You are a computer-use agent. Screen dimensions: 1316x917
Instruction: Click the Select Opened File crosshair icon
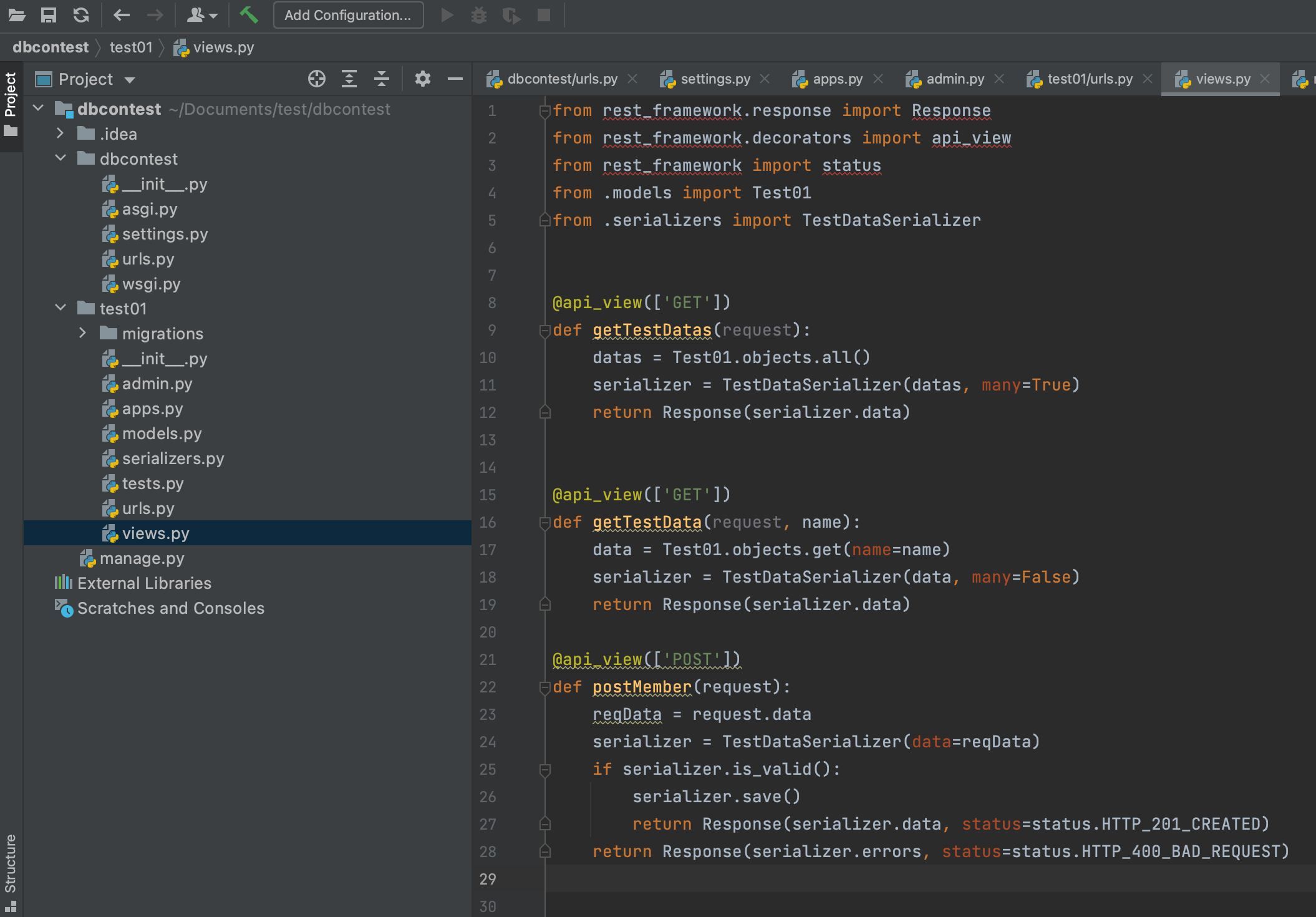[x=316, y=79]
